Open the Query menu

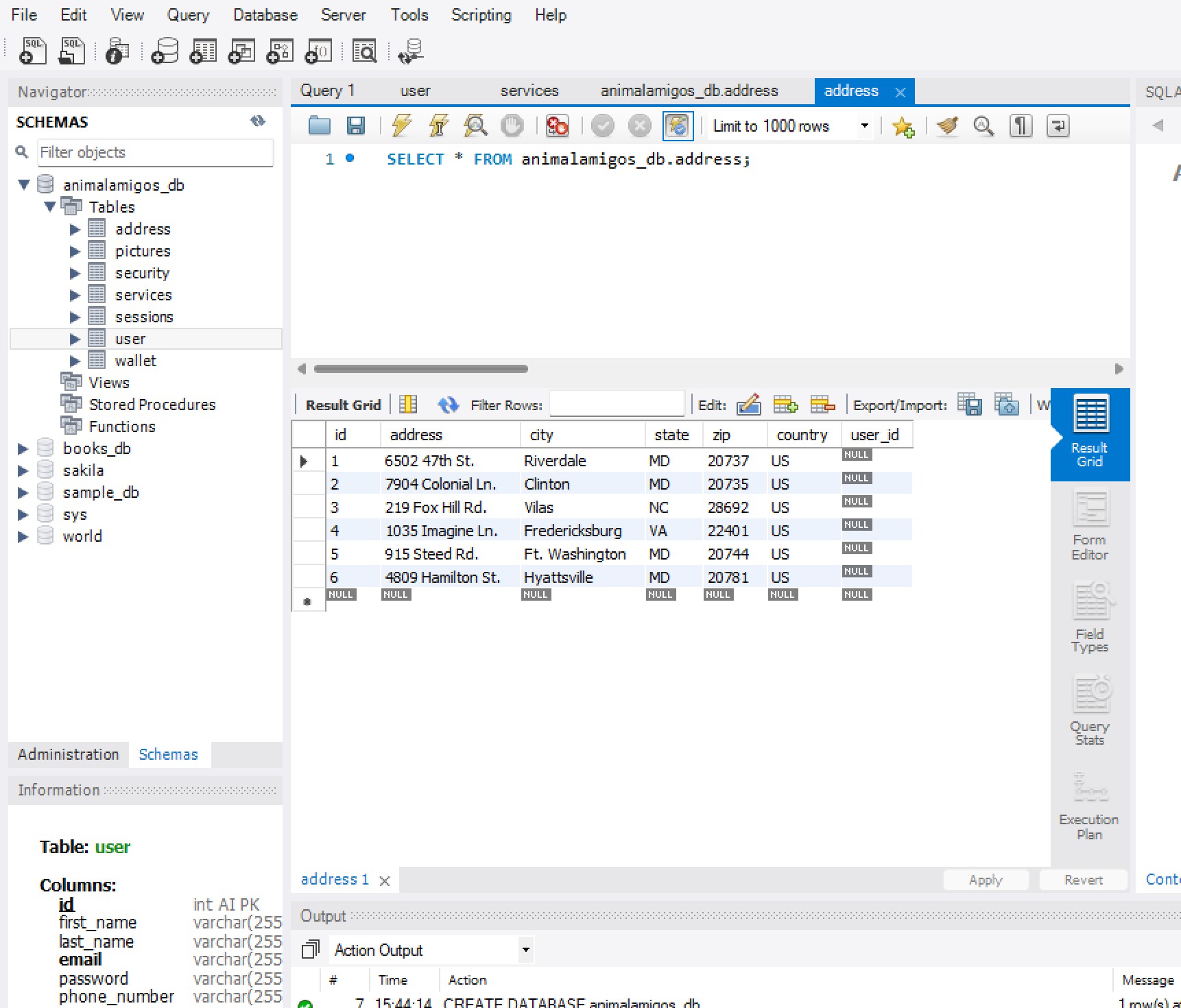pyautogui.click(x=187, y=14)
